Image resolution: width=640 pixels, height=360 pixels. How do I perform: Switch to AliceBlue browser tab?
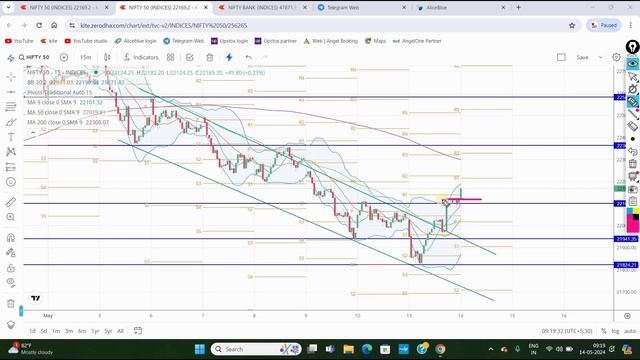(461, 7)
